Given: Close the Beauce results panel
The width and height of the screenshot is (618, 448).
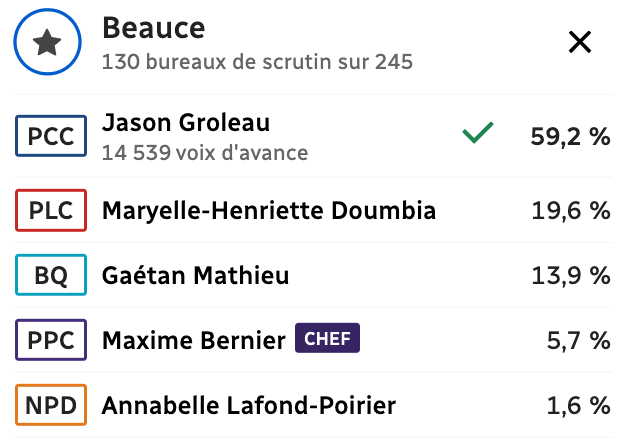Looking at the screenshot, I should [579, 42].
